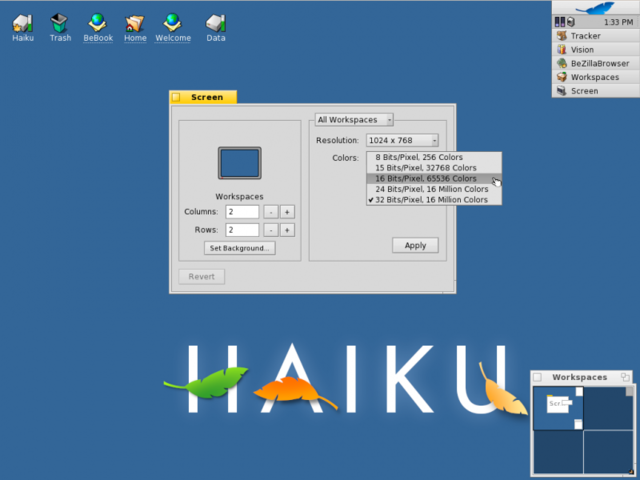The width and height of the screenshot is (640, 480).
Task: Select 16 Bits/Pixel, 65536 Colors
Action: [434, 178]
